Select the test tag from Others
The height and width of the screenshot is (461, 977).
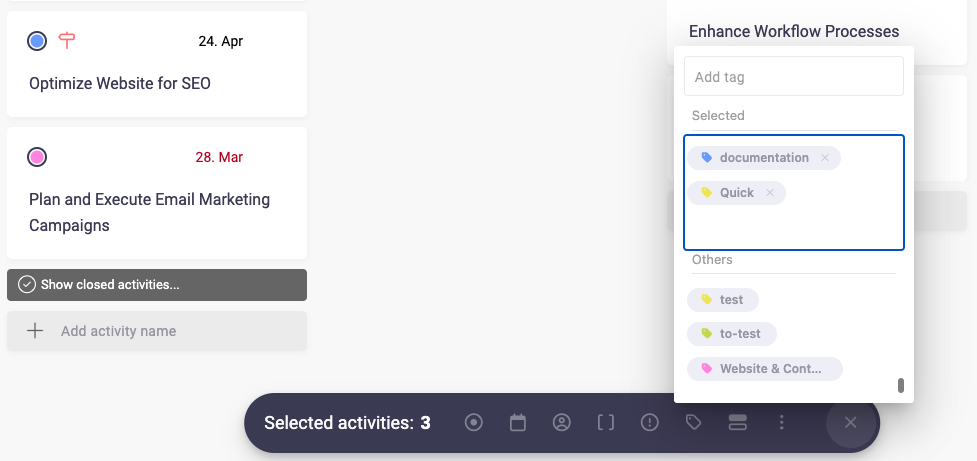[723, 299]
